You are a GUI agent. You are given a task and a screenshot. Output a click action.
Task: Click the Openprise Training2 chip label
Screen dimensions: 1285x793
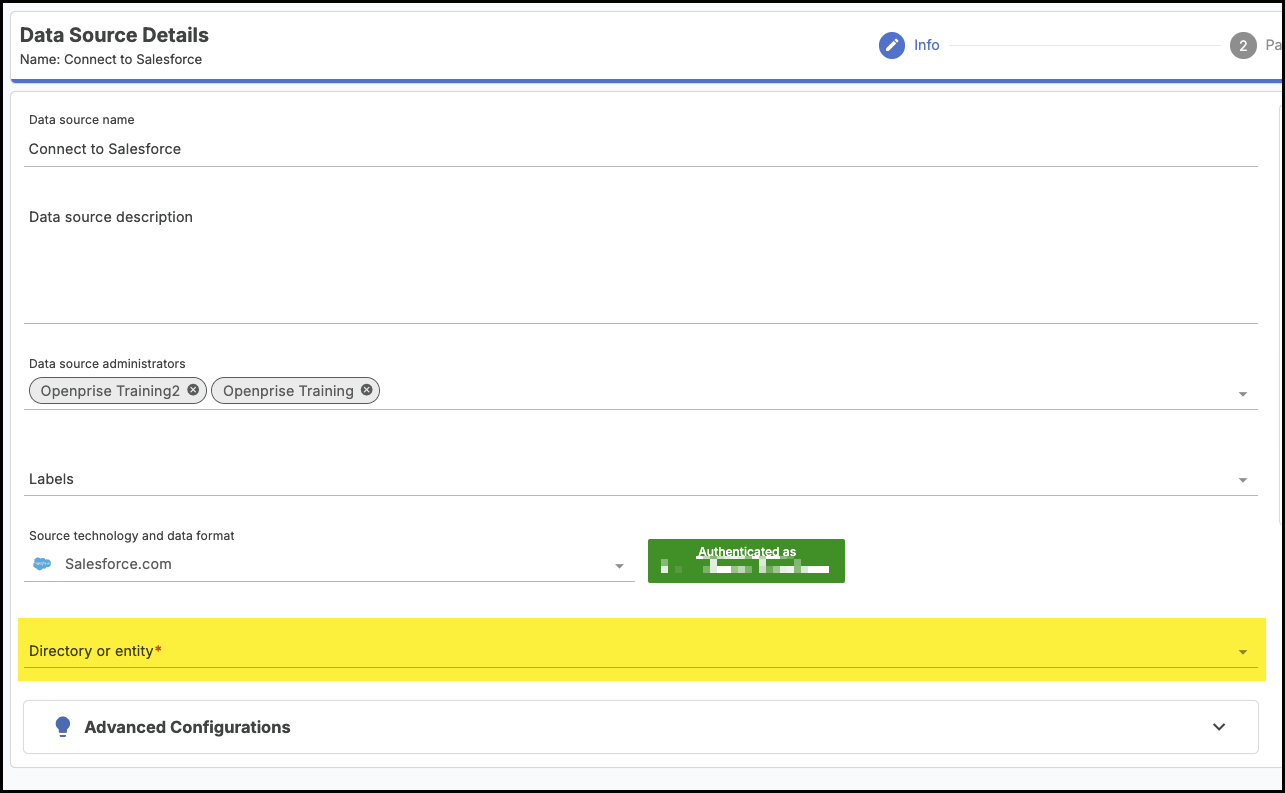110,391
